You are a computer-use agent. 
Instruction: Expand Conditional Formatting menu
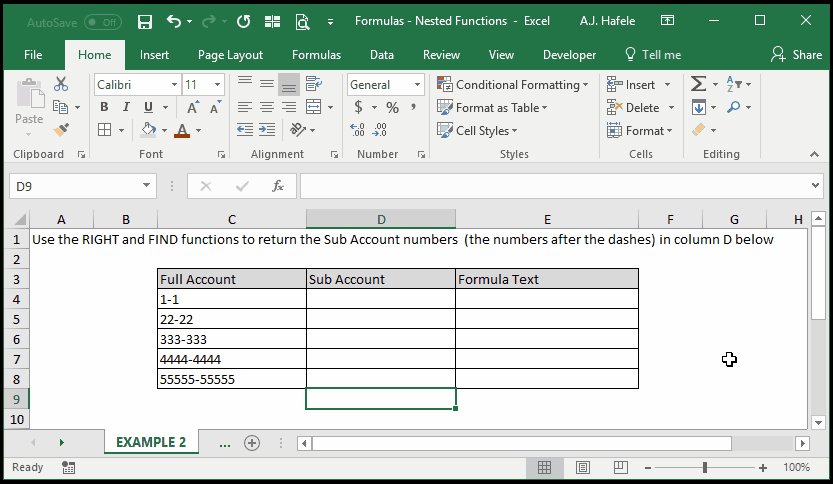(x=513, y=84)
